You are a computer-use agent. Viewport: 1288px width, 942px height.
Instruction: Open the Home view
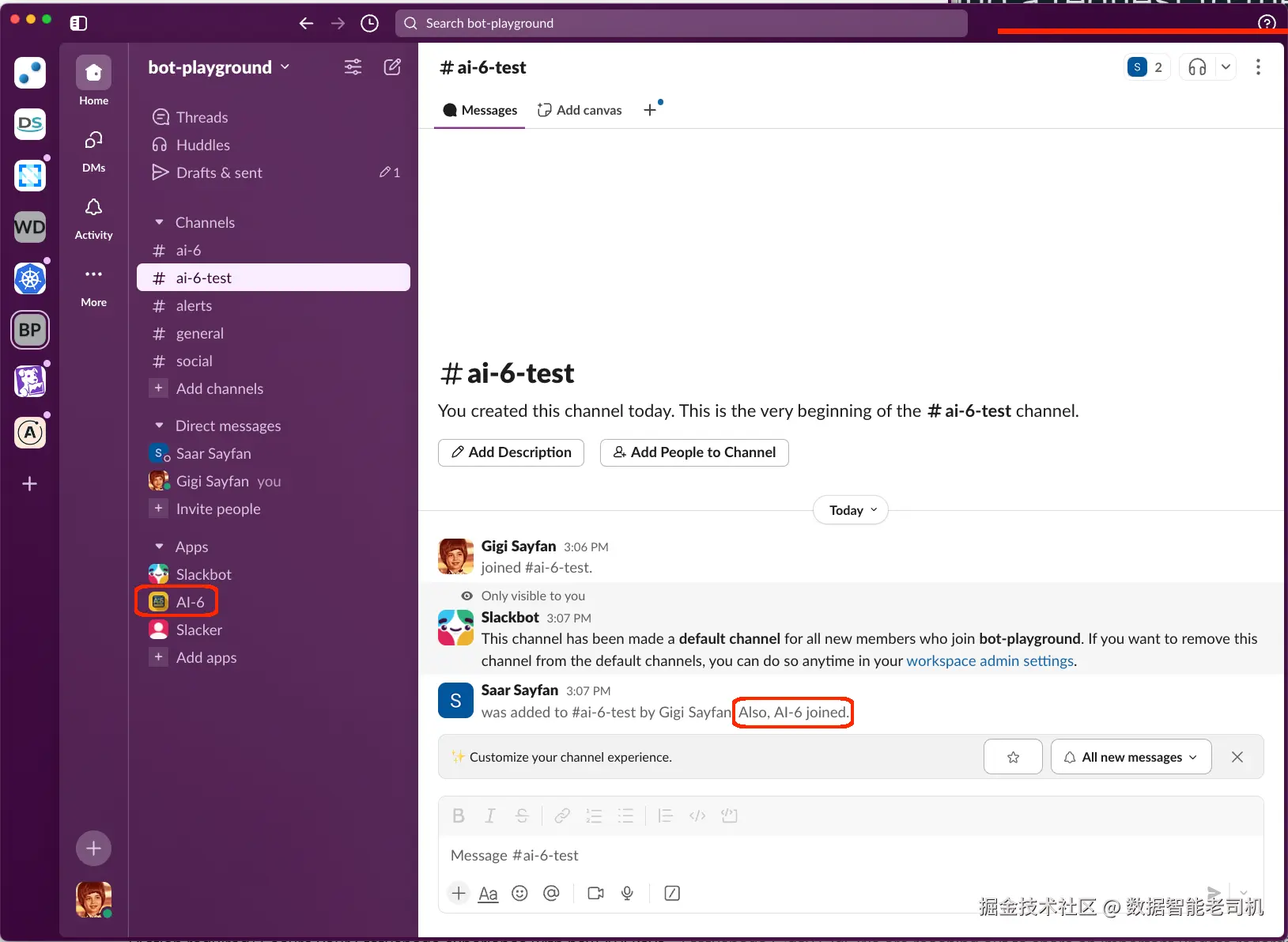pos(93,81)
